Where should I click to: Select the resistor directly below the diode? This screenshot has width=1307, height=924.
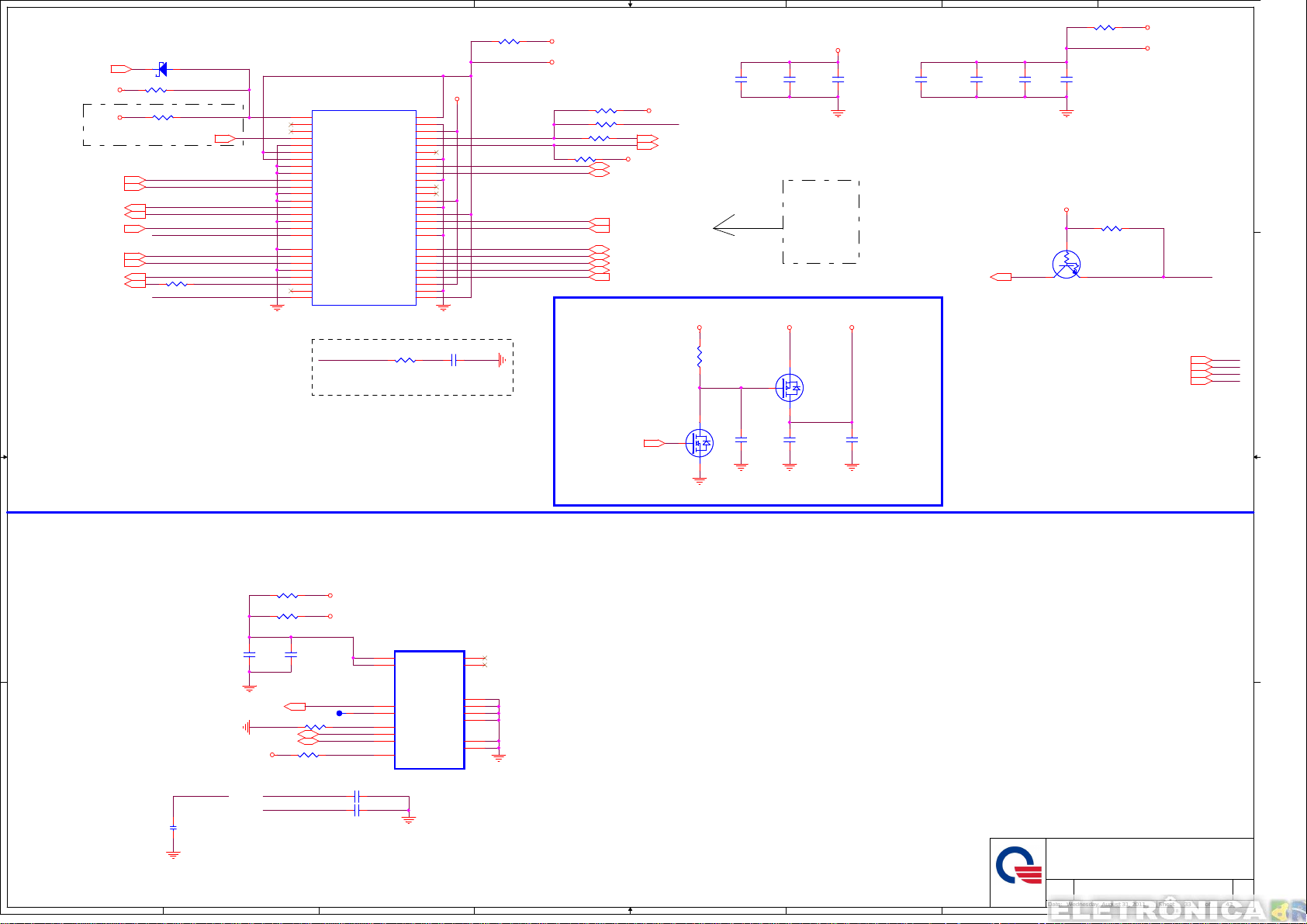(x=156, y=90)
